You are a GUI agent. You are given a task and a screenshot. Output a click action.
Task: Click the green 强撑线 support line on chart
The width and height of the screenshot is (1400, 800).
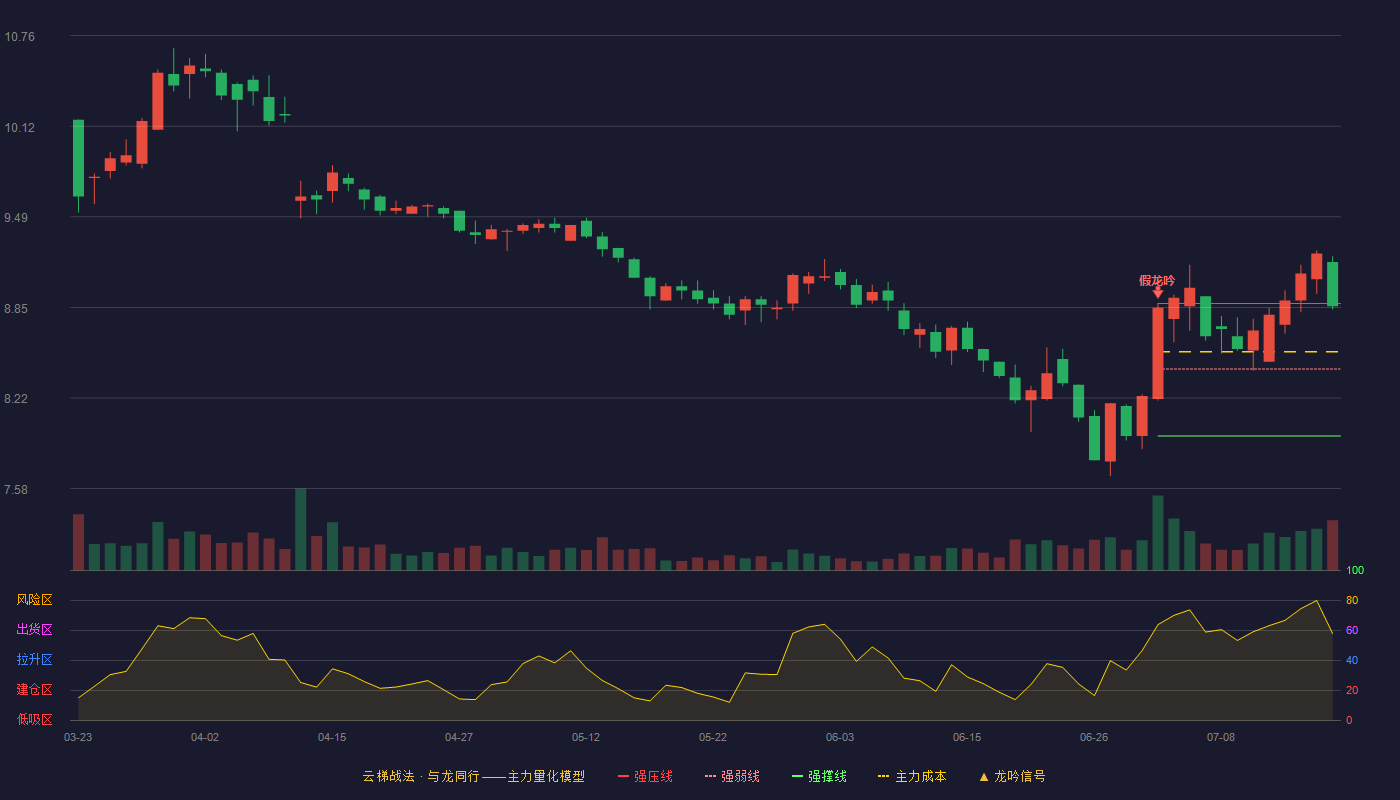1249,436
